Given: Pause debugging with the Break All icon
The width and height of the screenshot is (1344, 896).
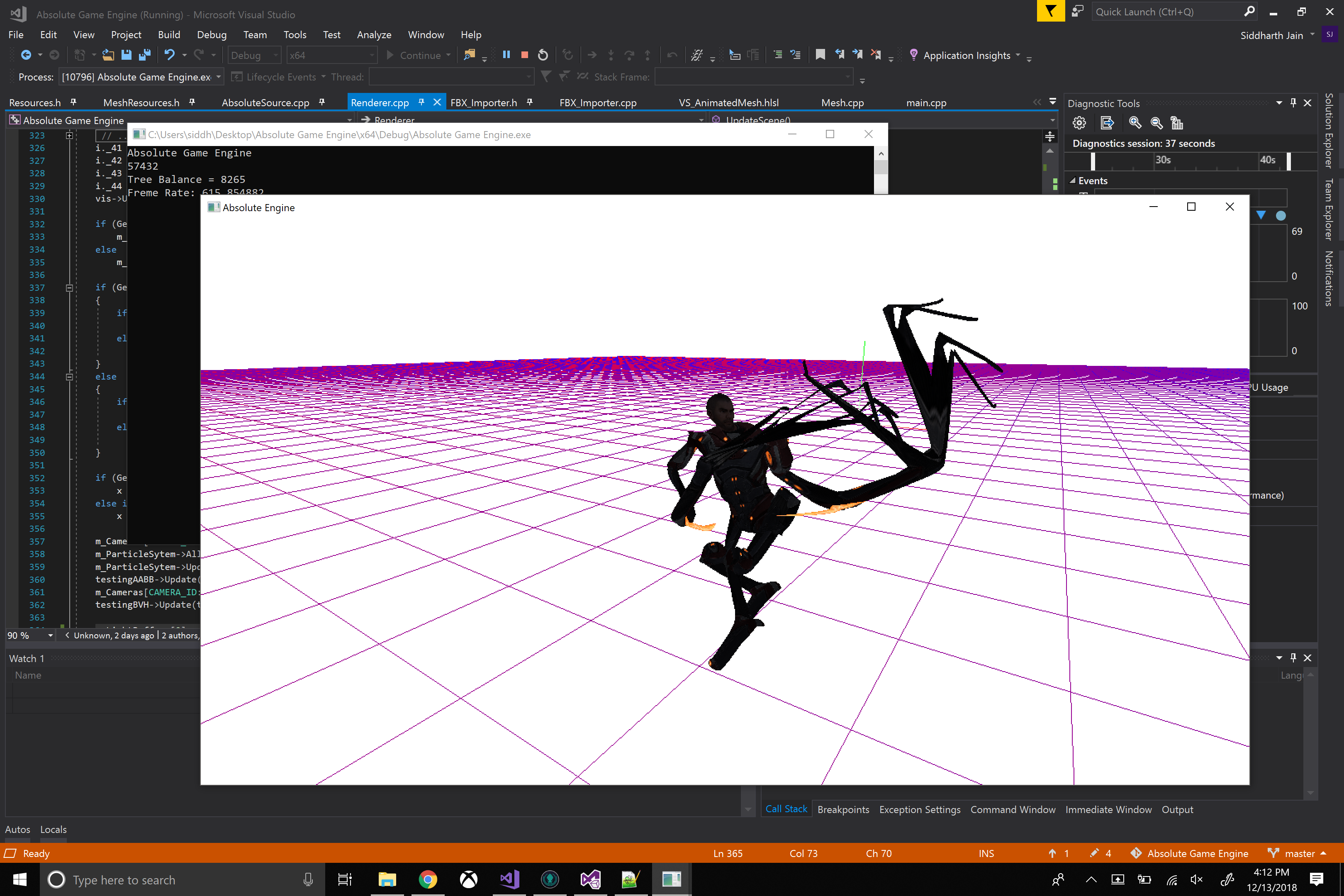Looking at the screenshot, I should 506,55.
